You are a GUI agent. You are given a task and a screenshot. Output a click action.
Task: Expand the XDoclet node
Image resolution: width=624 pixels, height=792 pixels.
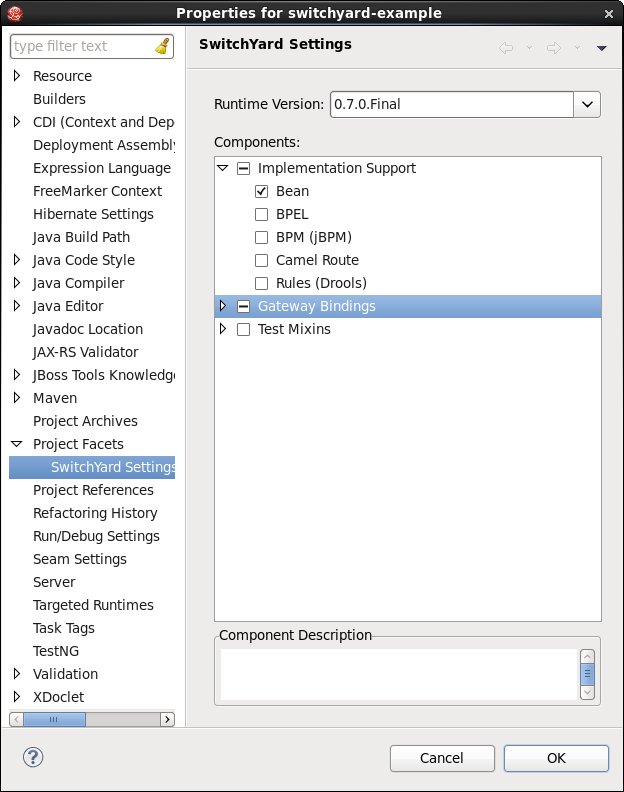click(x=17, y=697)
